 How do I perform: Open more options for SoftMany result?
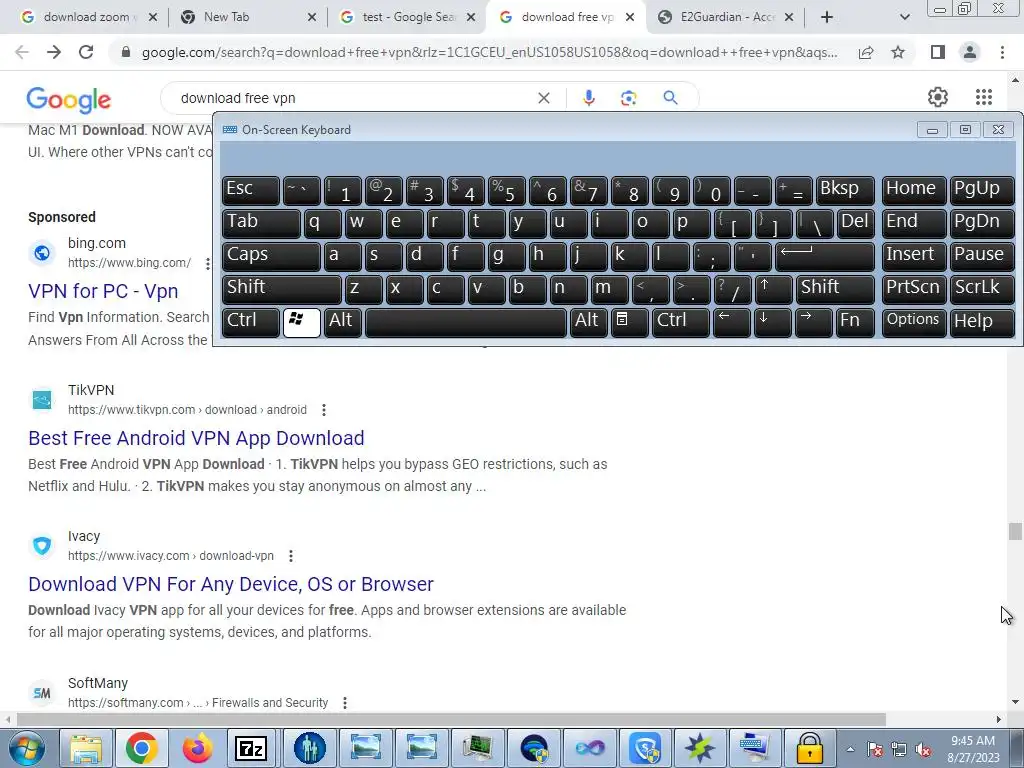point(345,703)
